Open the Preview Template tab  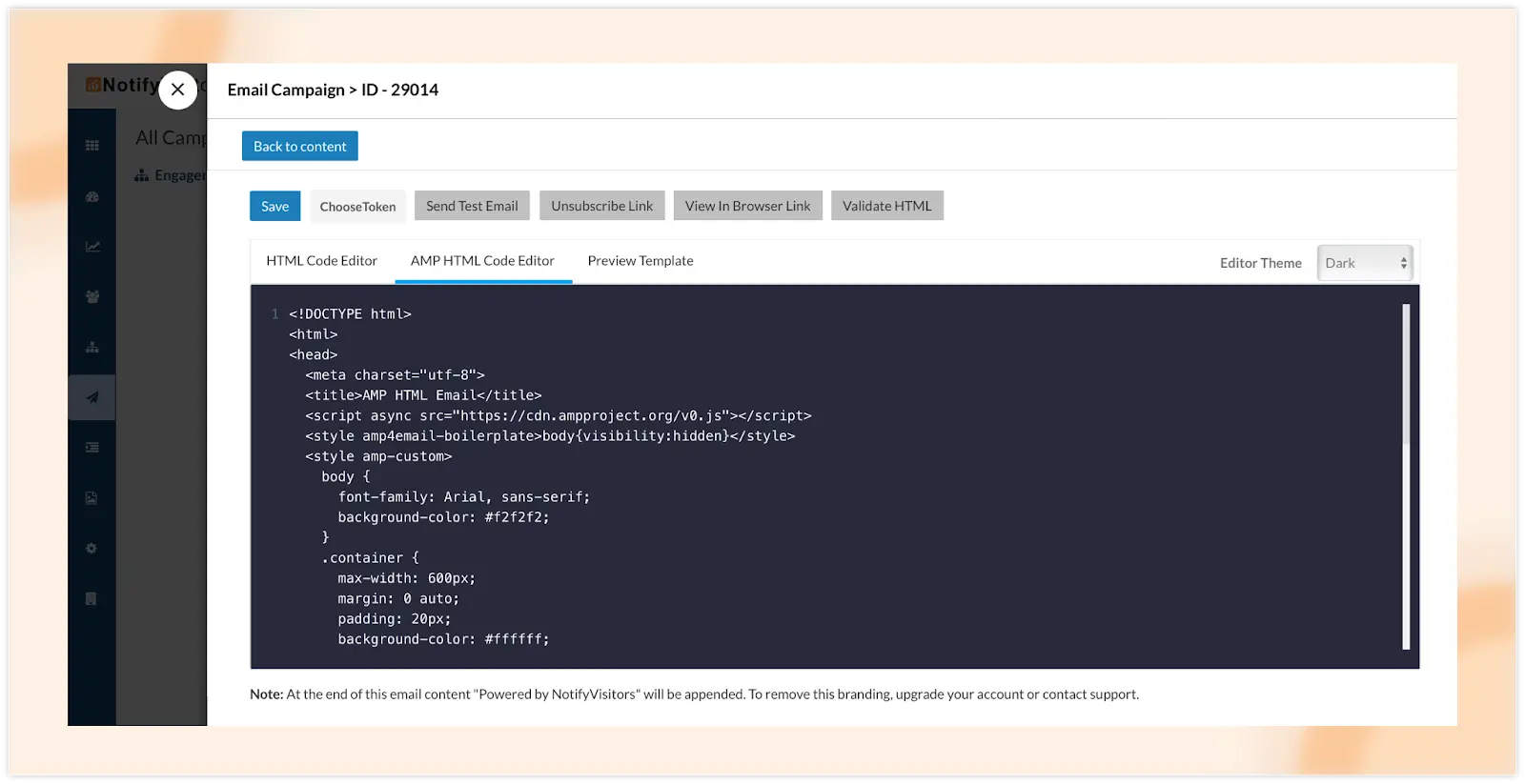(640, 261)
